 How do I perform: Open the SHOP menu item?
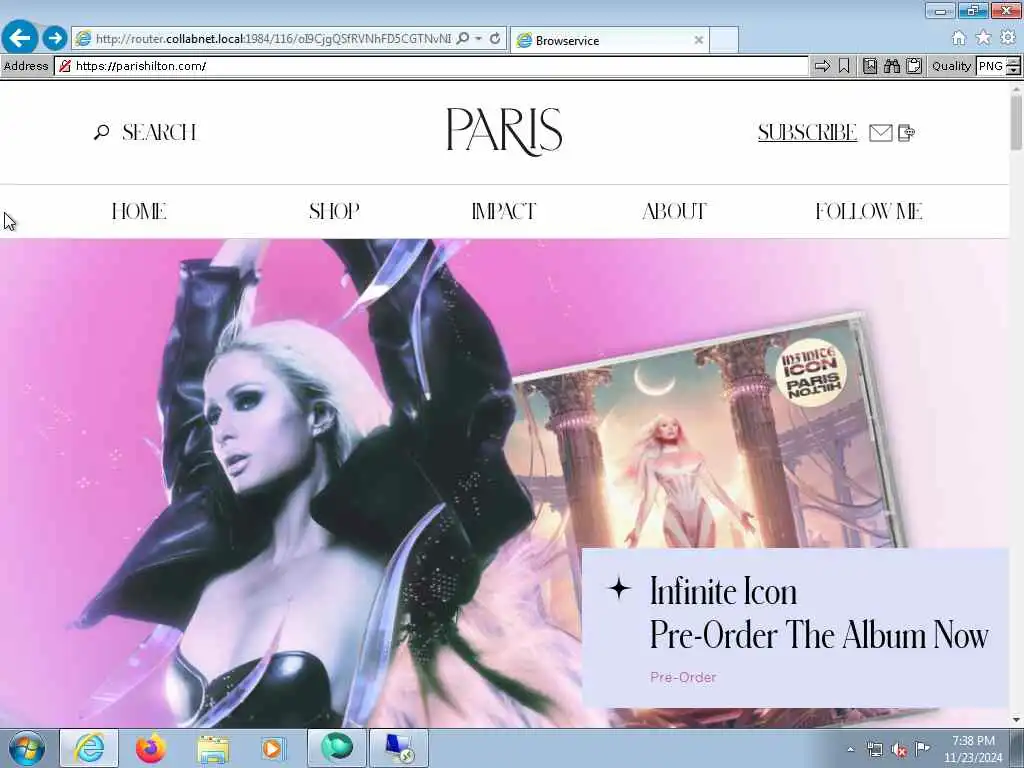tap(334, 212)
